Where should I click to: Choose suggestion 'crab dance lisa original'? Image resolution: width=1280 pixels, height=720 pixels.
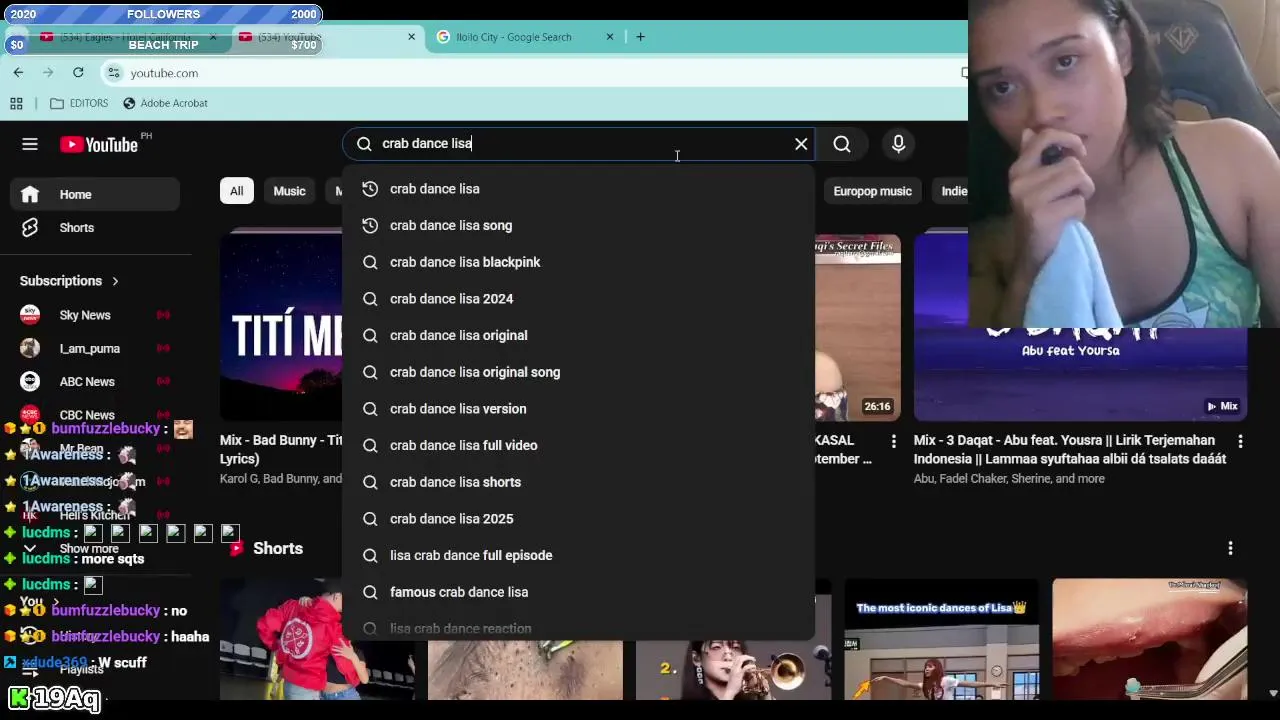point(578,335)
